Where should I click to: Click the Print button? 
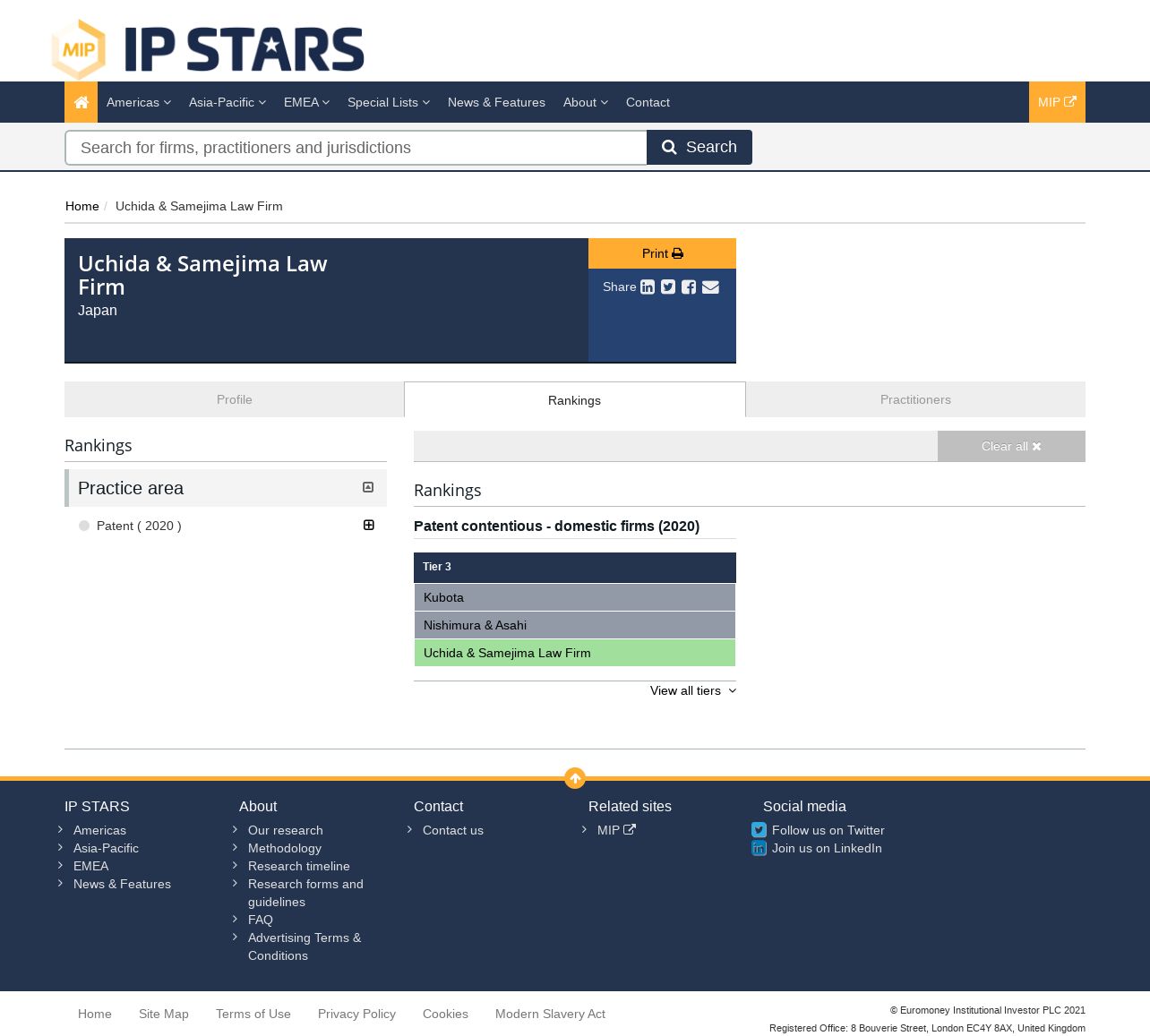[x=662, y=253]
